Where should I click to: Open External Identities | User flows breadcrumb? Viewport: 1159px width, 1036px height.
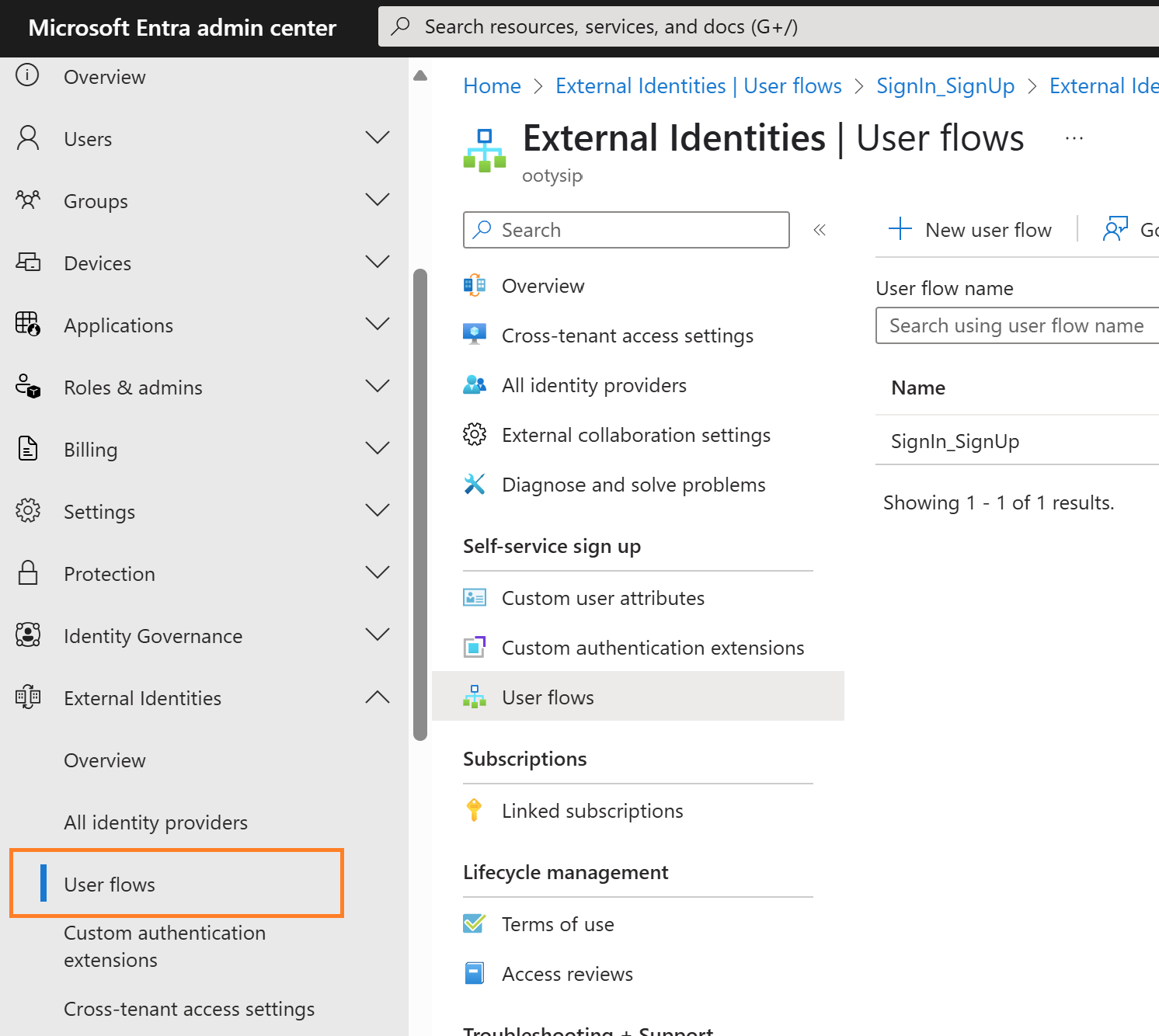pos(698,85)
